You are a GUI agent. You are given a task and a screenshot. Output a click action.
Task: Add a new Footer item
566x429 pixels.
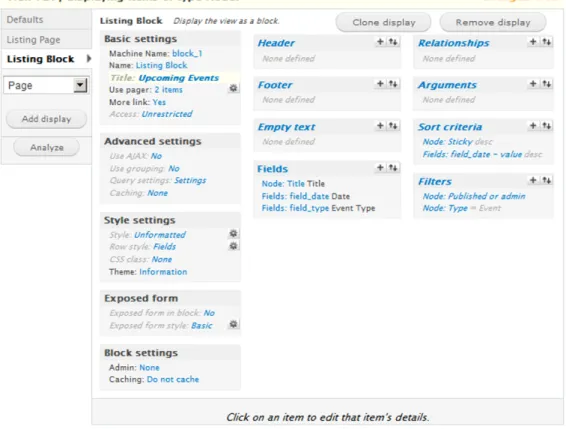380,84
